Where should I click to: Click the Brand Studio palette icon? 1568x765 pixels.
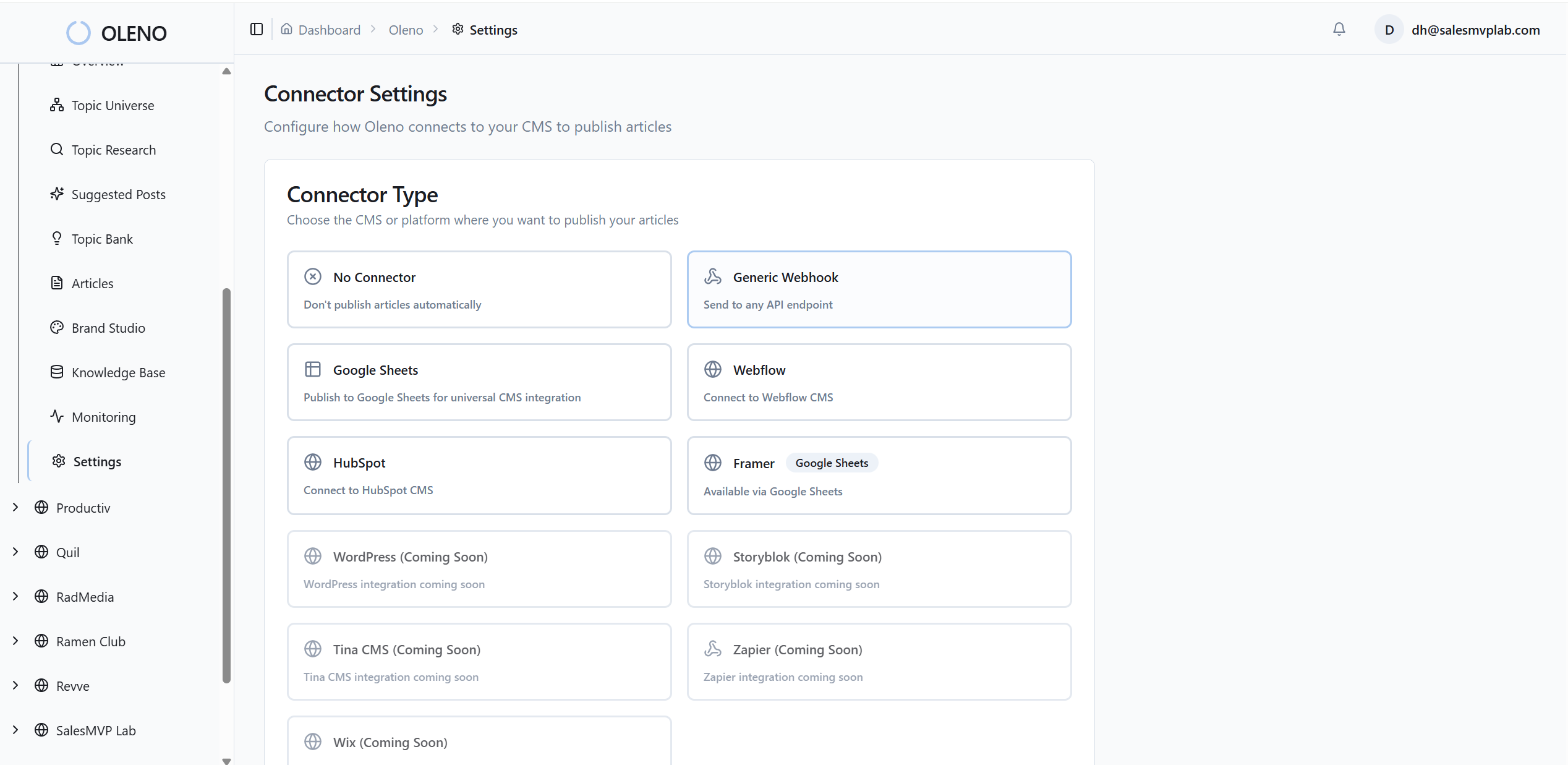[x=57, y=328]
